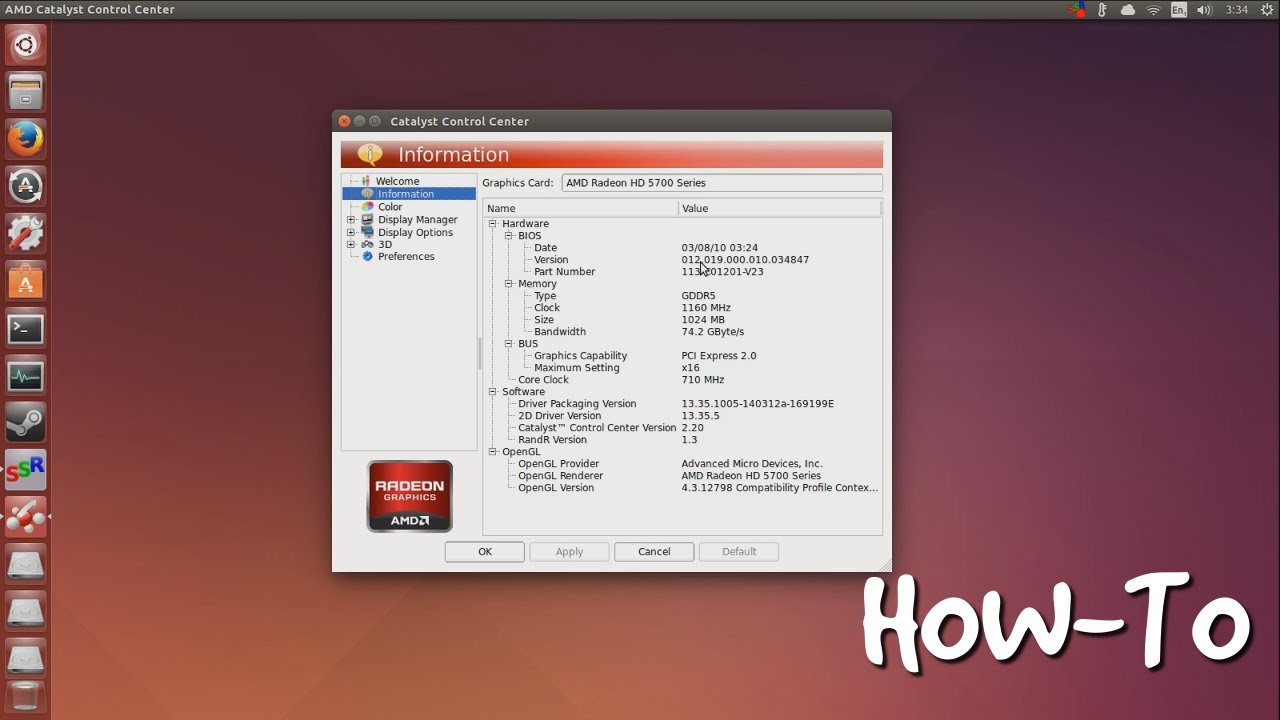Select the Core Clock row
Viewport: 1280px width, 720px height.
point(682,380)
